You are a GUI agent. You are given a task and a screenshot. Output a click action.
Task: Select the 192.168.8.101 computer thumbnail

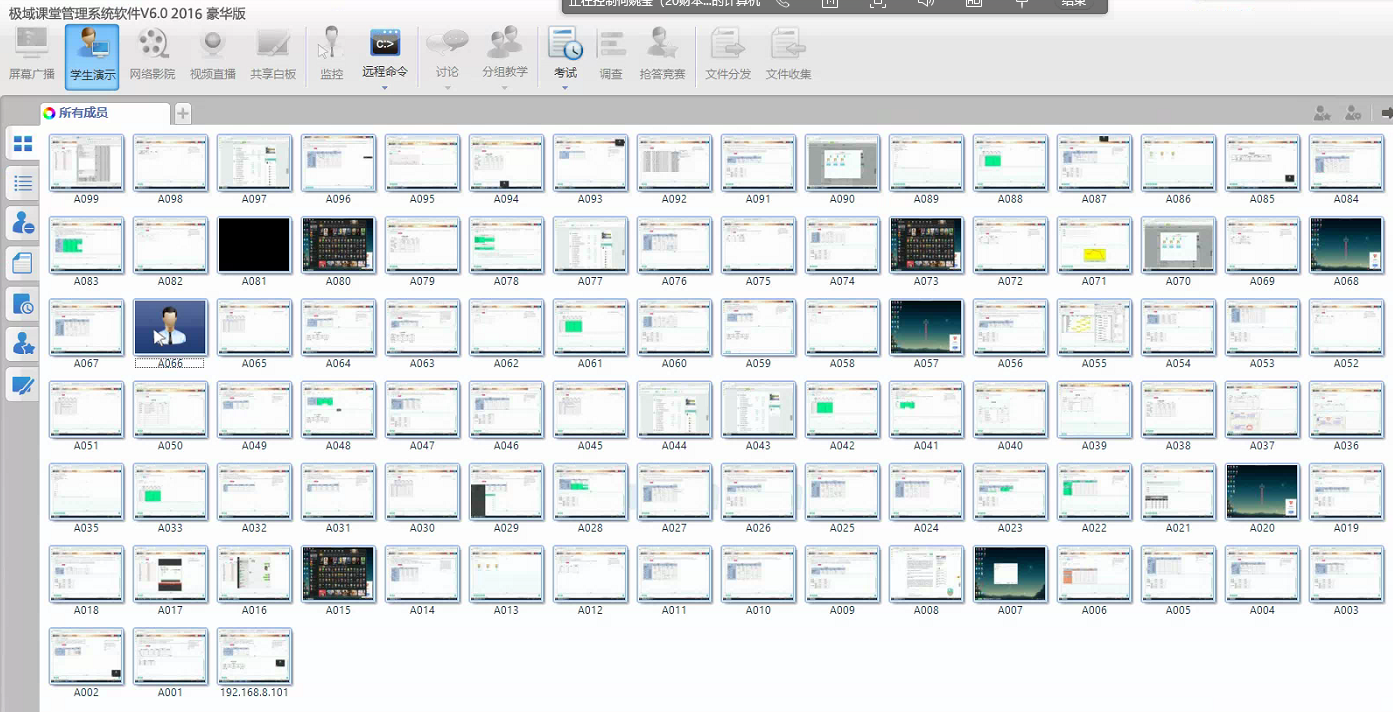[254, 655]
